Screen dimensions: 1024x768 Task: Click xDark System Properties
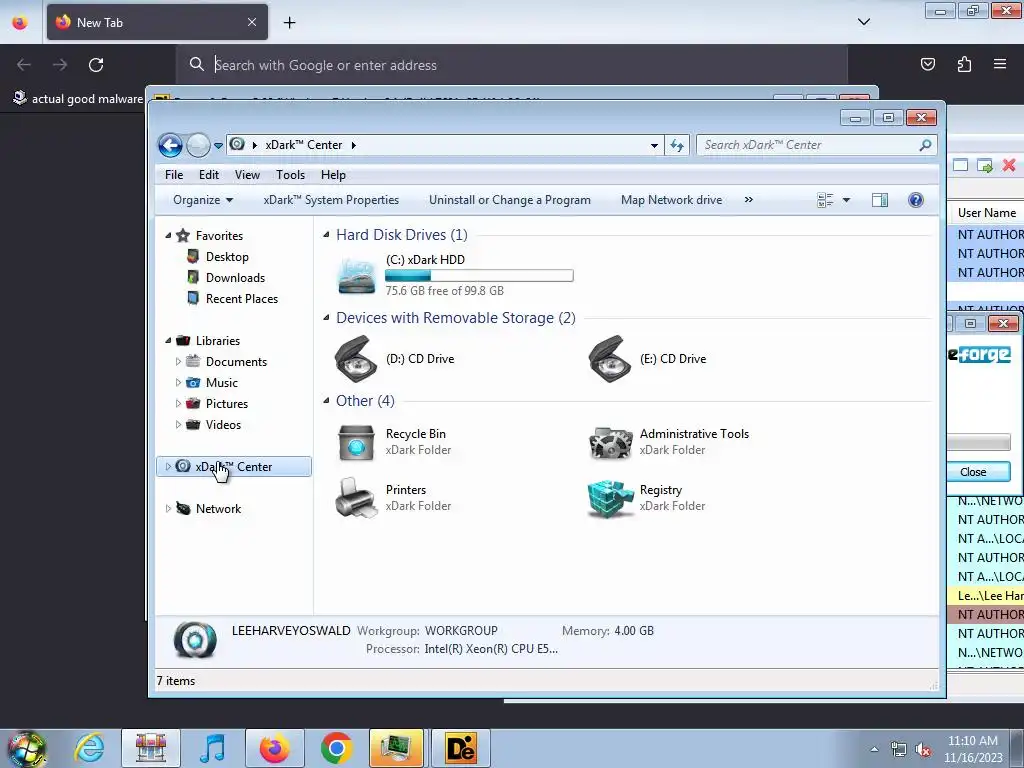[331, 200]
